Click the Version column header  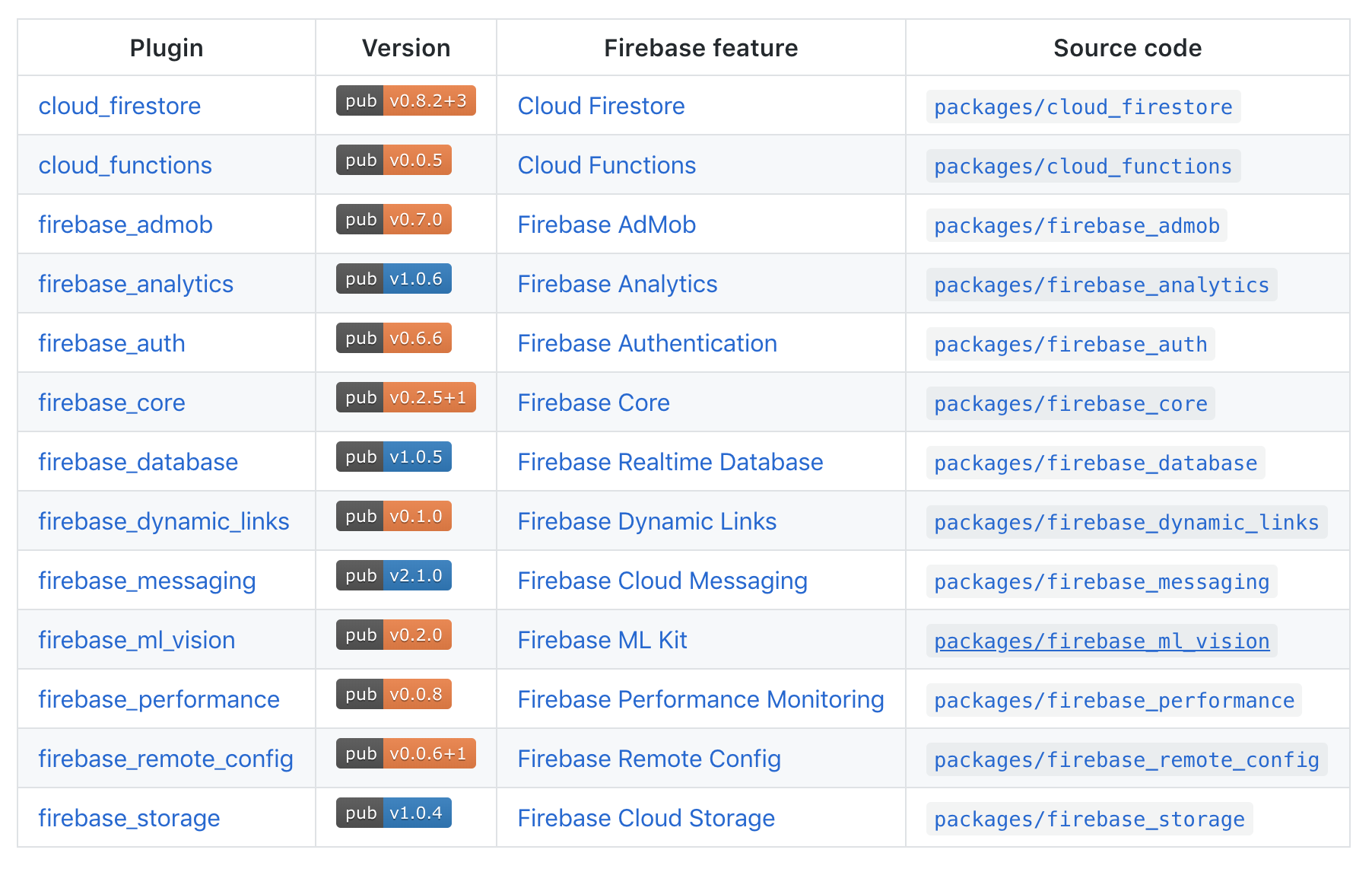tap(406, 48)
